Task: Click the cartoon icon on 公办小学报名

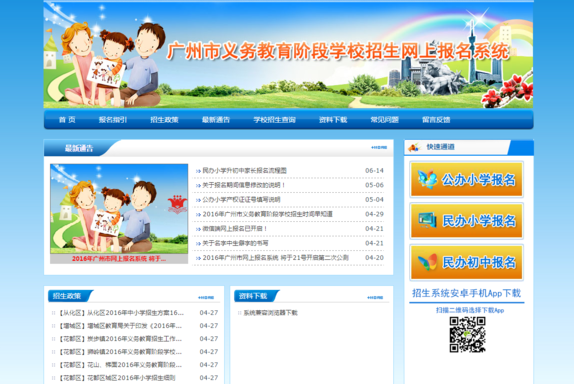Action: (428, 179)
